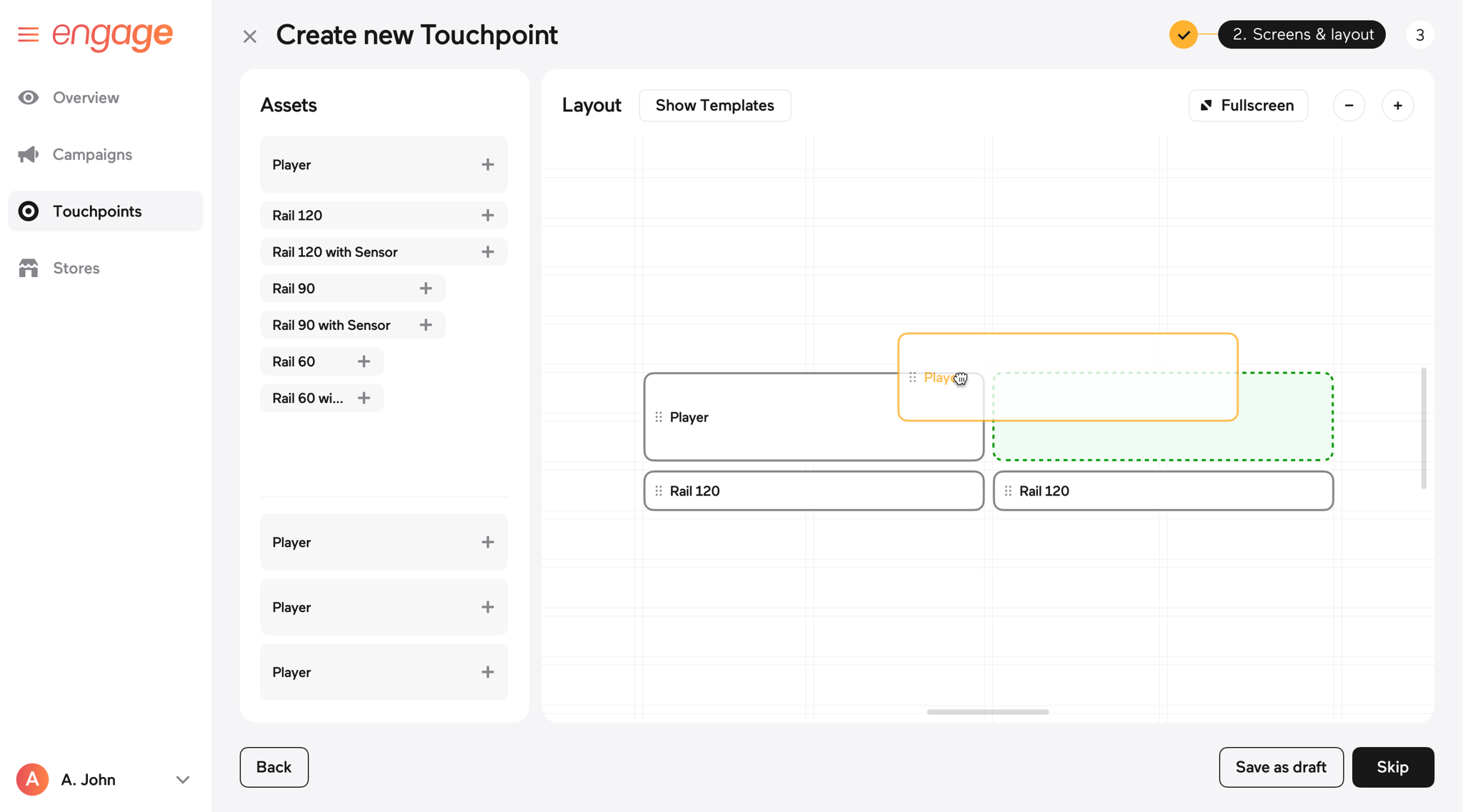Click the Back button
Image resolution: width=1463 pixels, height=812 pixels.
[274, 767]
